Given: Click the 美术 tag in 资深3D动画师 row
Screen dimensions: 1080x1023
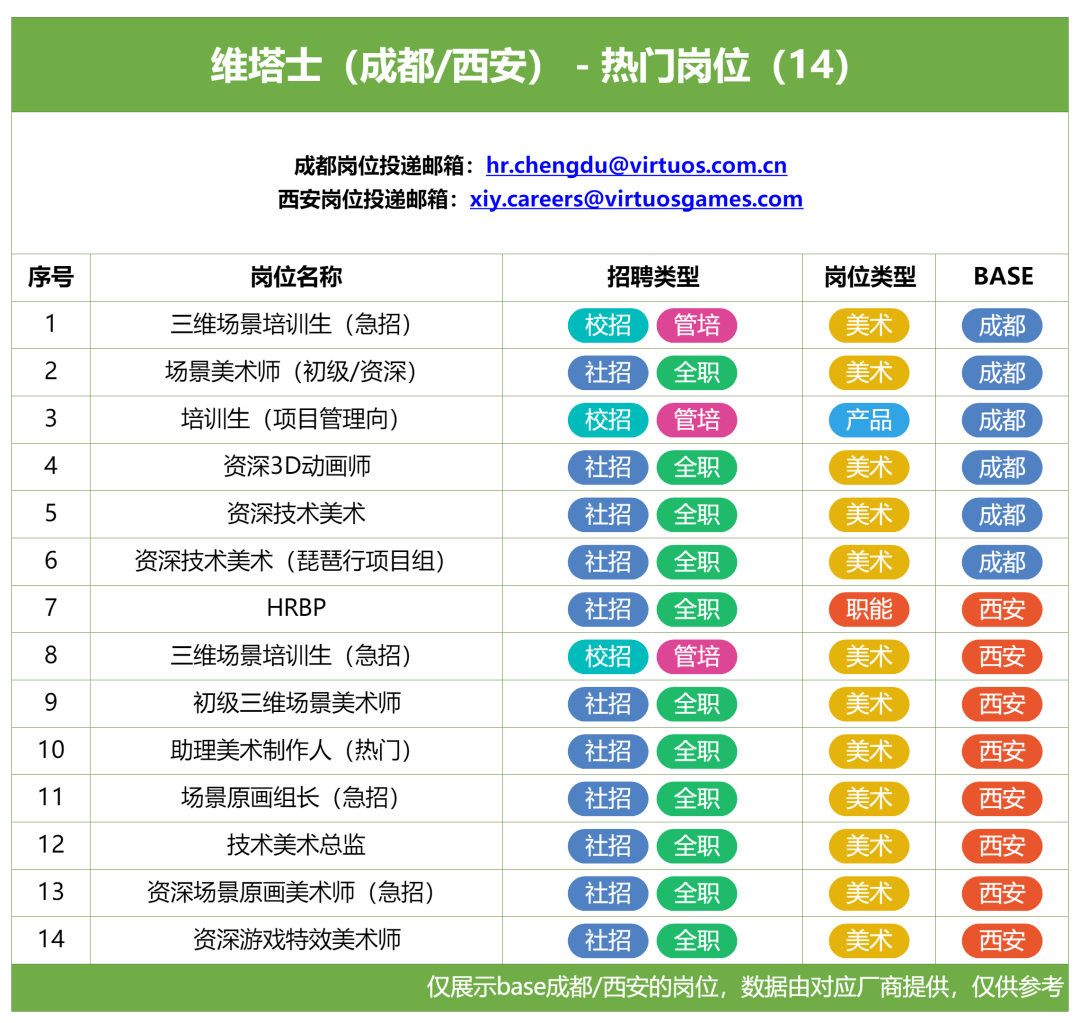Looking at the screenshot, I should [x=869, y=468].
